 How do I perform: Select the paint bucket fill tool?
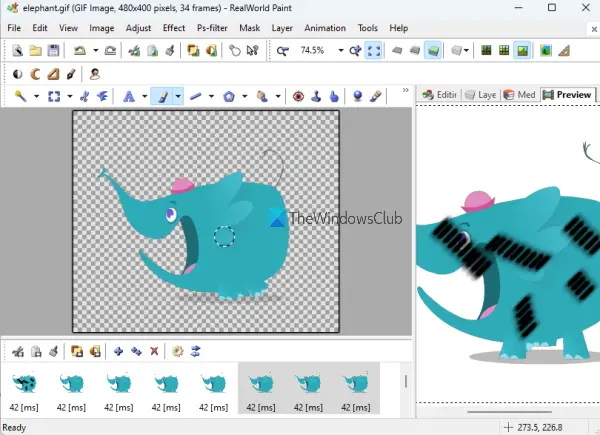pos(262,96)
